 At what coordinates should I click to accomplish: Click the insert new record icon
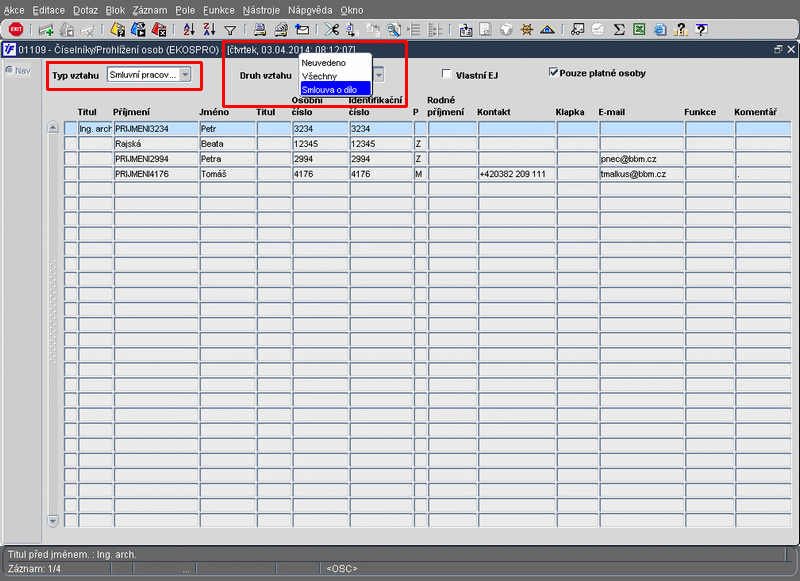(46, 30)
